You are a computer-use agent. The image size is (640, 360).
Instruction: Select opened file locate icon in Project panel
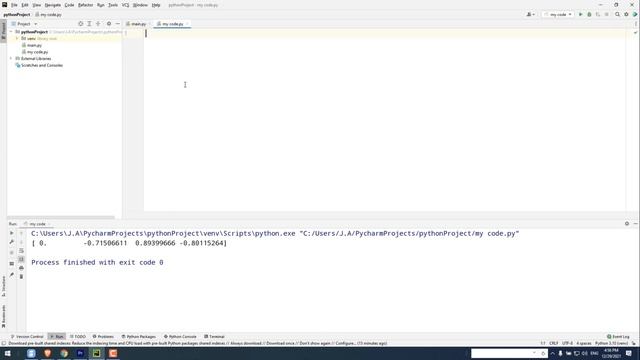click(x=80, y=24)
